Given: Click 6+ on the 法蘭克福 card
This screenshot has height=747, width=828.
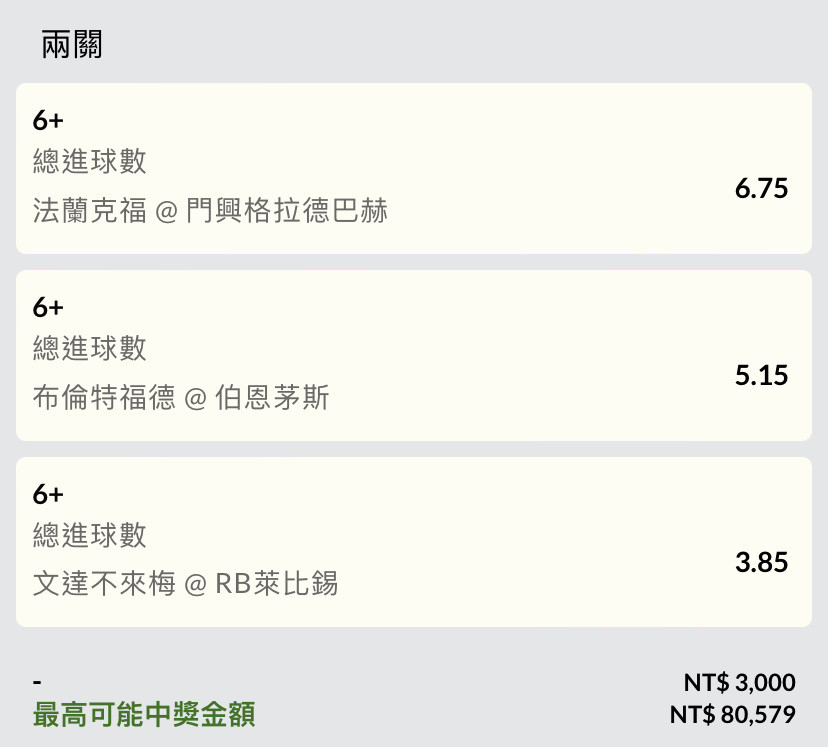Looking at the screenshot, I should (x=48, y=120).
